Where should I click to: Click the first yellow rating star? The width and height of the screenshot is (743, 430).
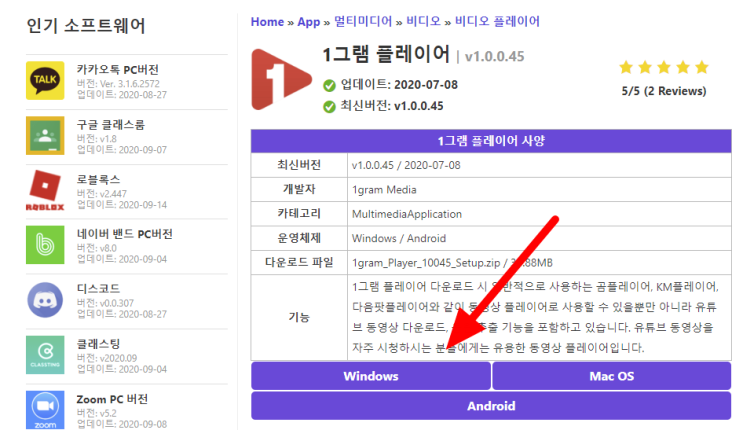(626, 67)
